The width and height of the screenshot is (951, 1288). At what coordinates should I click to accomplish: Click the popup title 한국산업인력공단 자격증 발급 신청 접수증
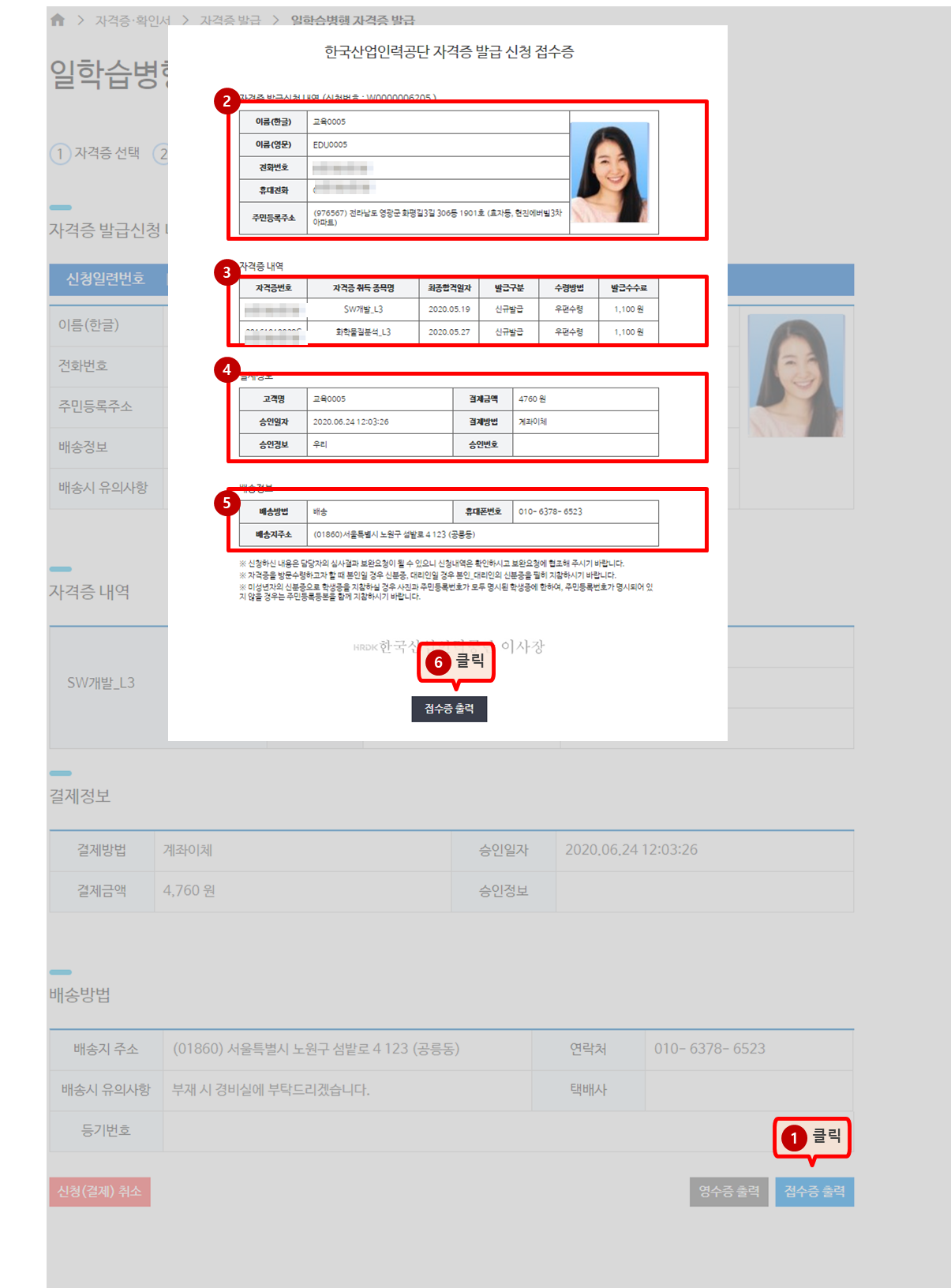[x=449, y=52]
